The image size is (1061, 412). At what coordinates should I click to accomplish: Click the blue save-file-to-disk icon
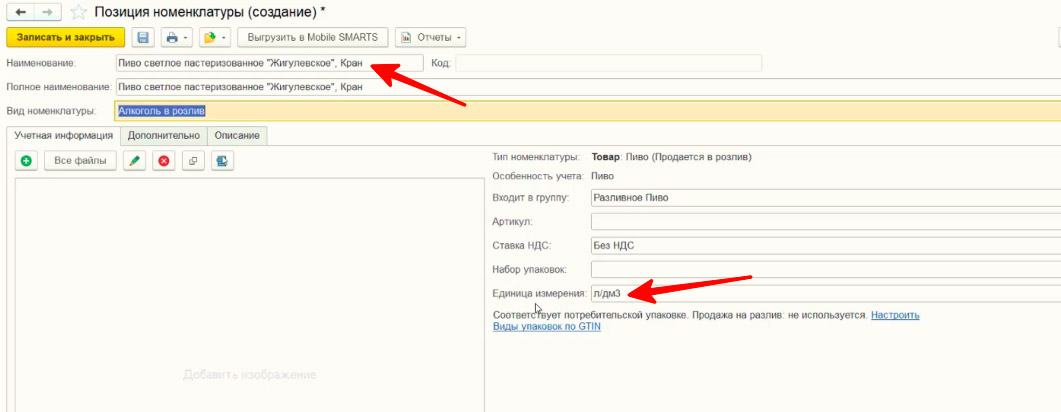[222, 161]
